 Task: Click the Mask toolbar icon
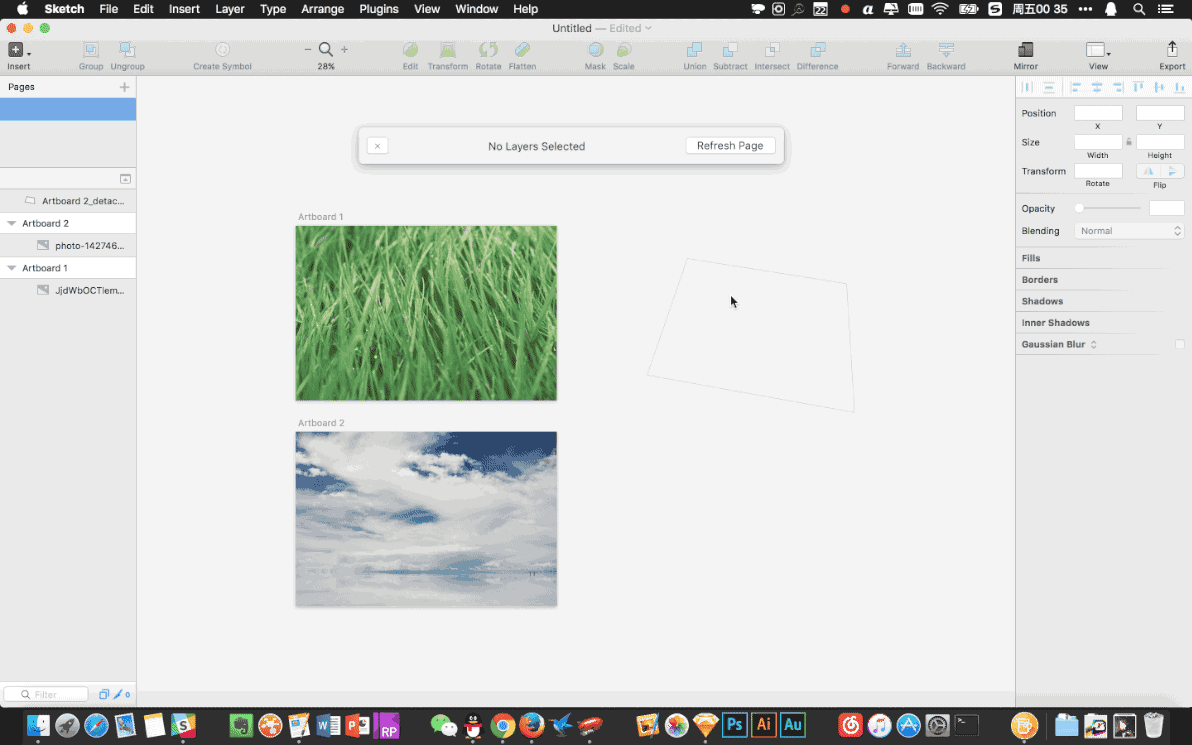pyautogui.click(x=595, y=50)
